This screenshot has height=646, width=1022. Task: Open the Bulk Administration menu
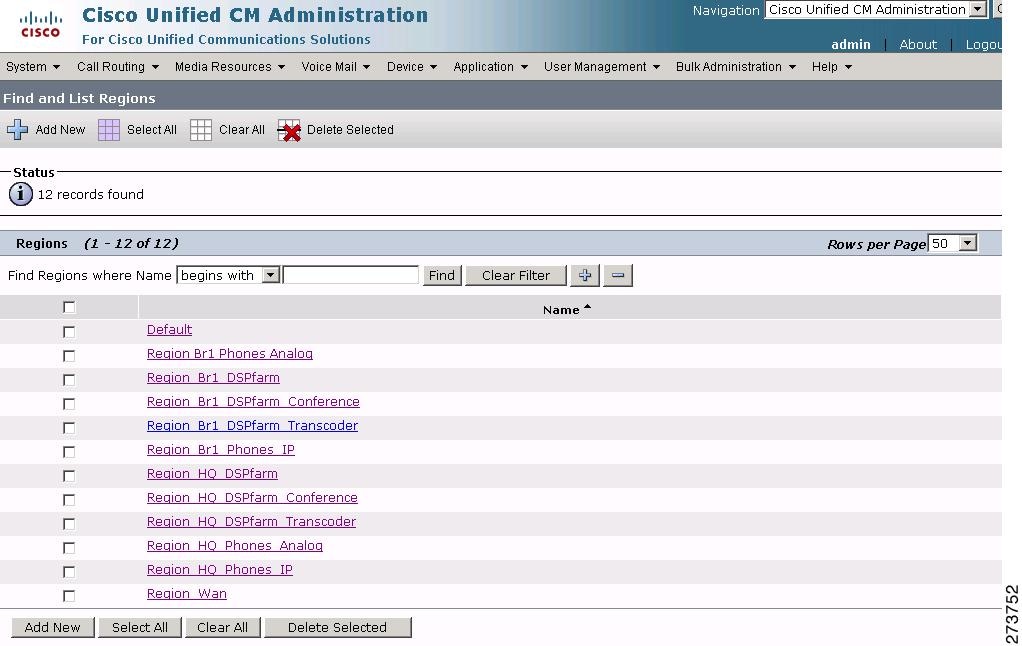point(735,66)
